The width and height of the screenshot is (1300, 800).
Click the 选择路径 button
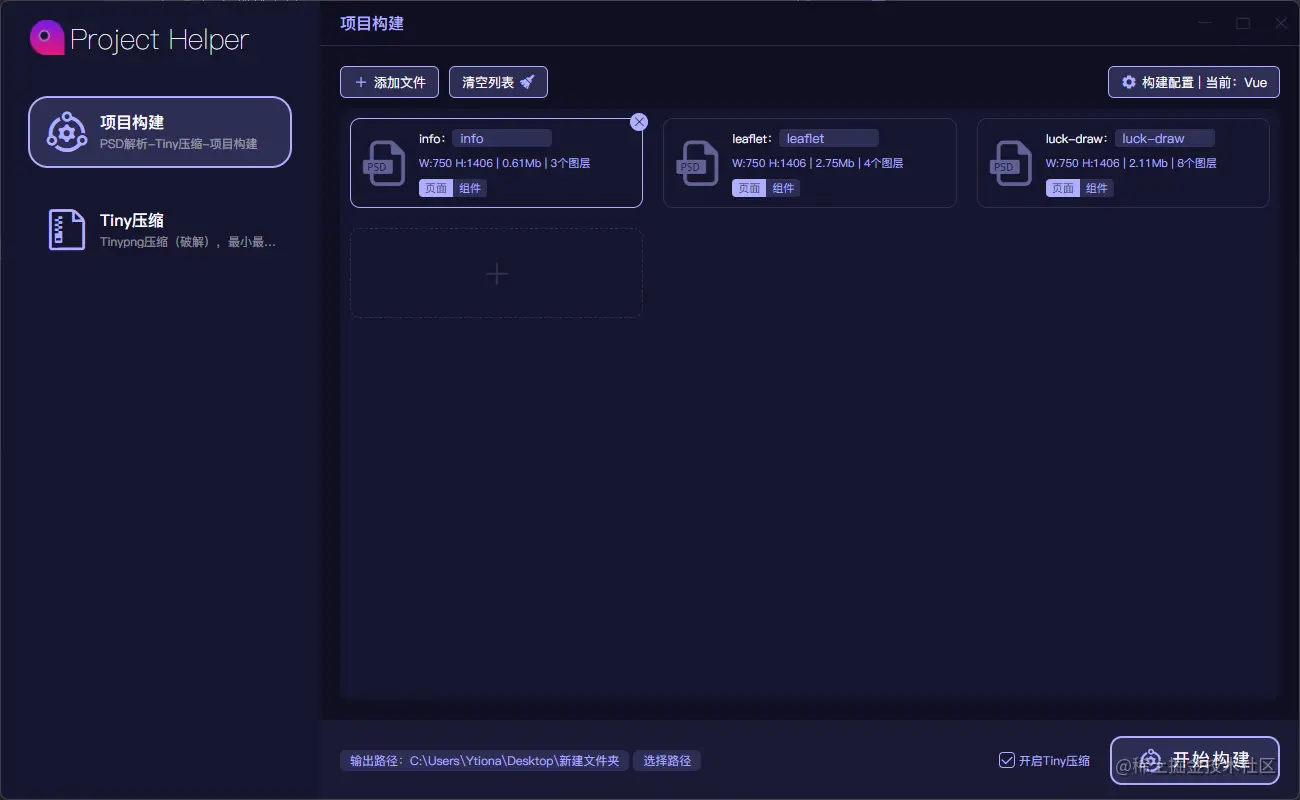667,761
